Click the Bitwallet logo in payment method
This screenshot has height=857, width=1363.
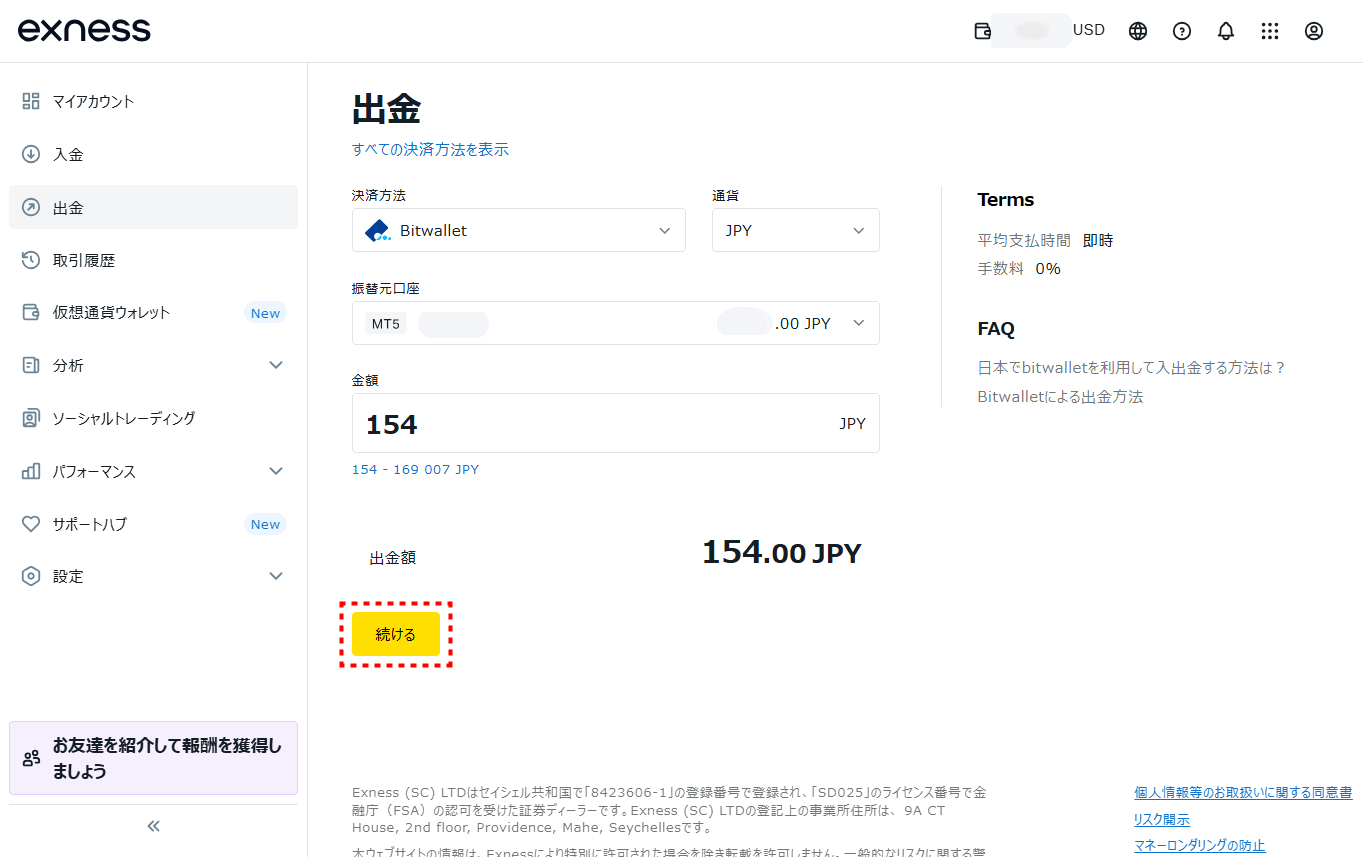[x=378, y=230]
